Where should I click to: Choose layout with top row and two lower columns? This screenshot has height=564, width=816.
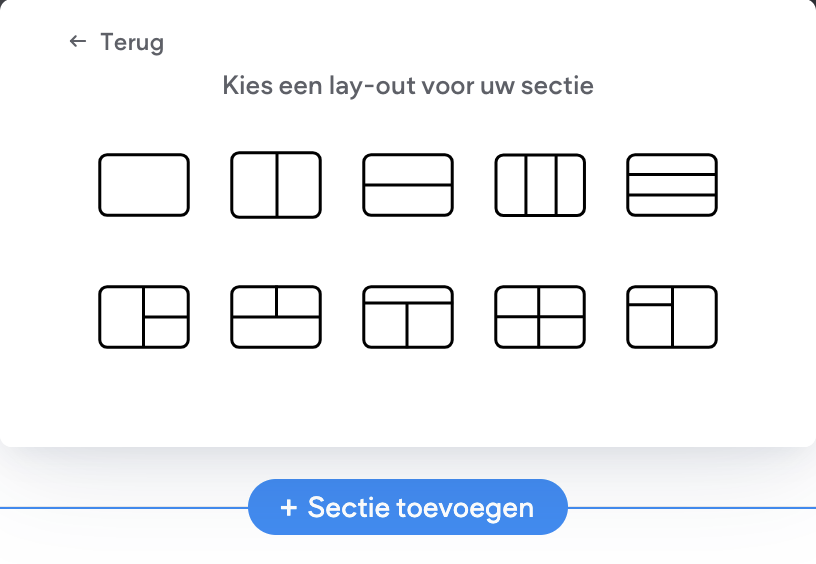pos(408,317)
